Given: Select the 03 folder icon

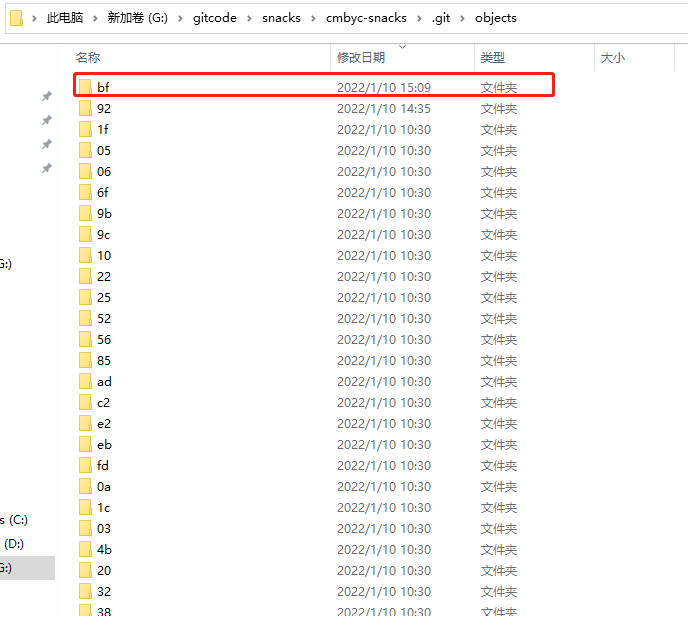Looking at the screenshot, I should tap(85, 528).
